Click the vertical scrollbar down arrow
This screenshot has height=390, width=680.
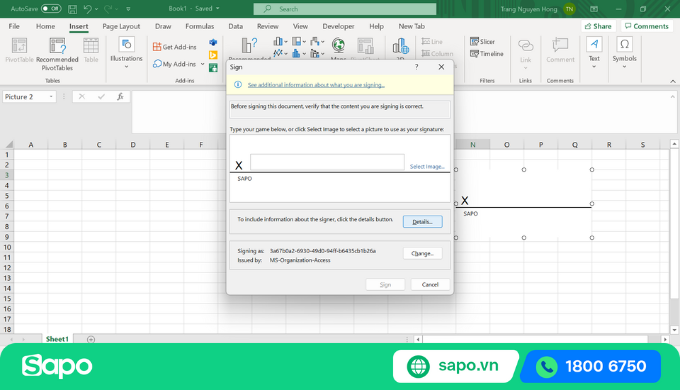pos(674,330)
